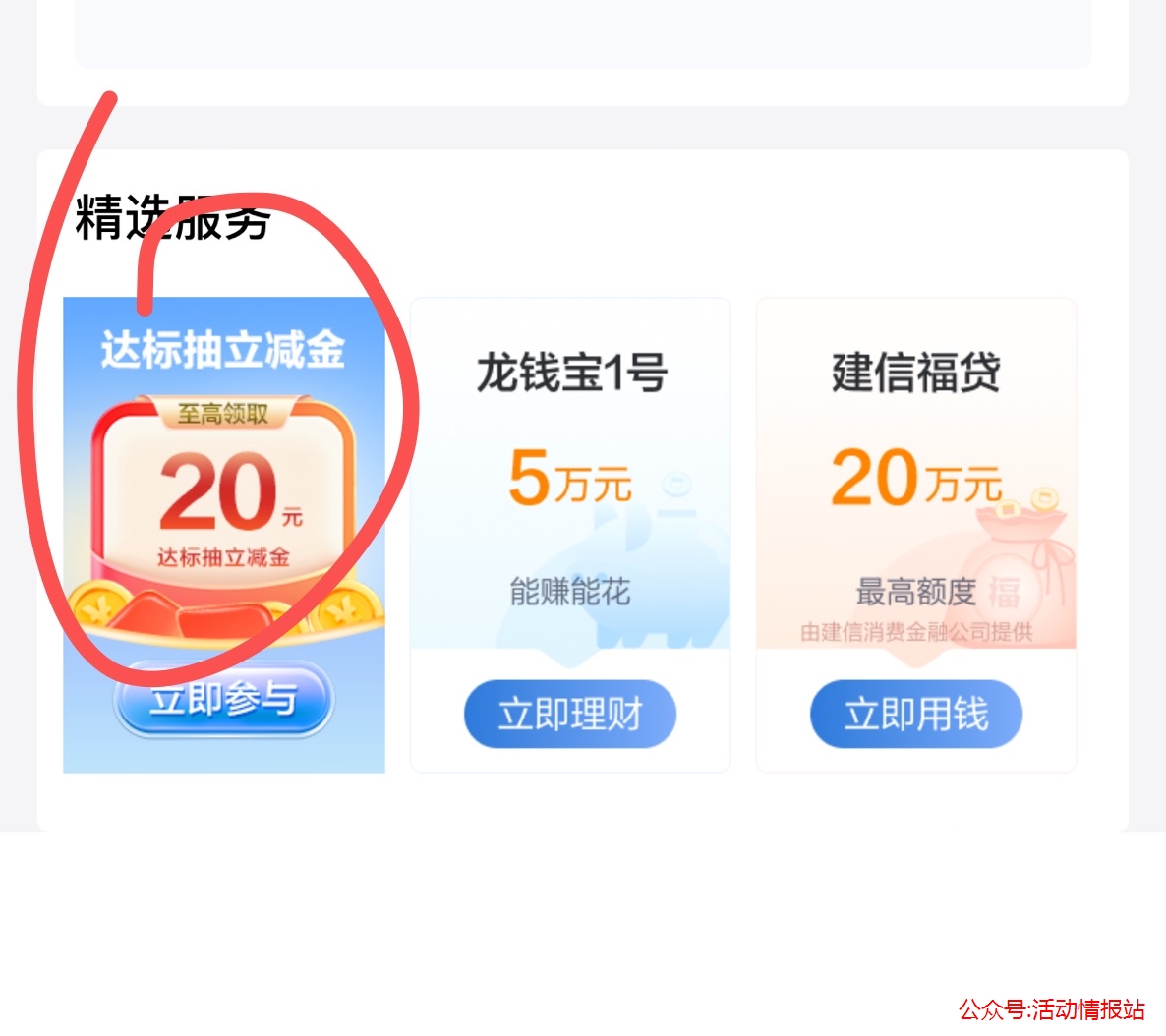Click the 精选服务 section heading
This screenshot has width=1166, height=1036.
point(172,217)
